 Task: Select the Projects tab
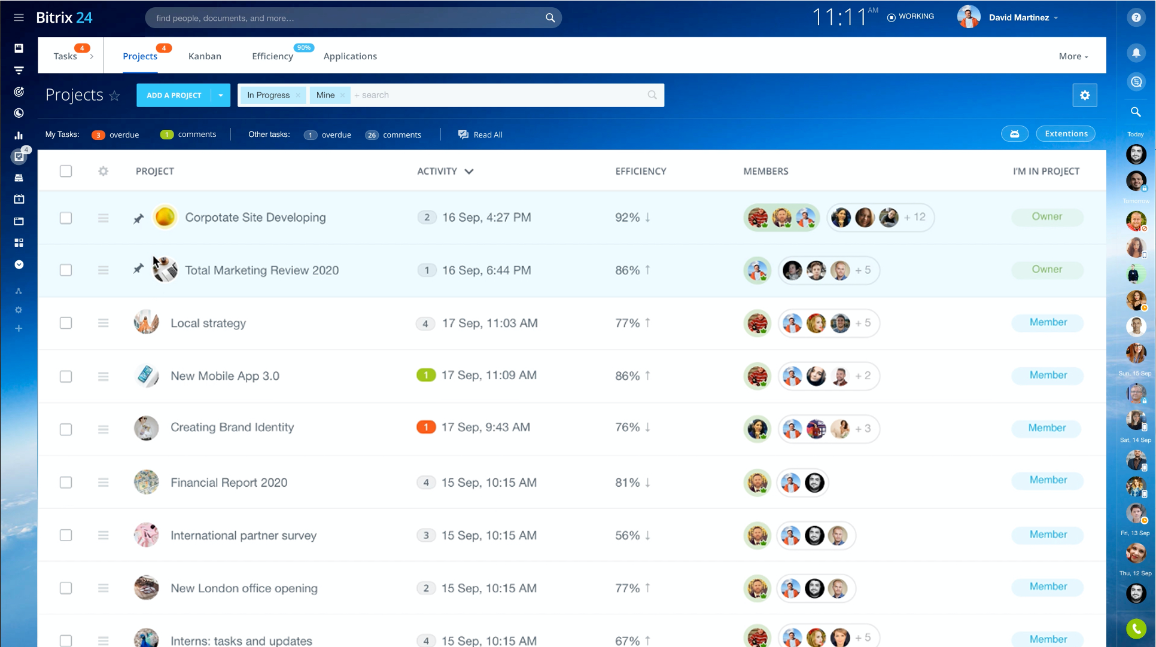pos(140,56)
